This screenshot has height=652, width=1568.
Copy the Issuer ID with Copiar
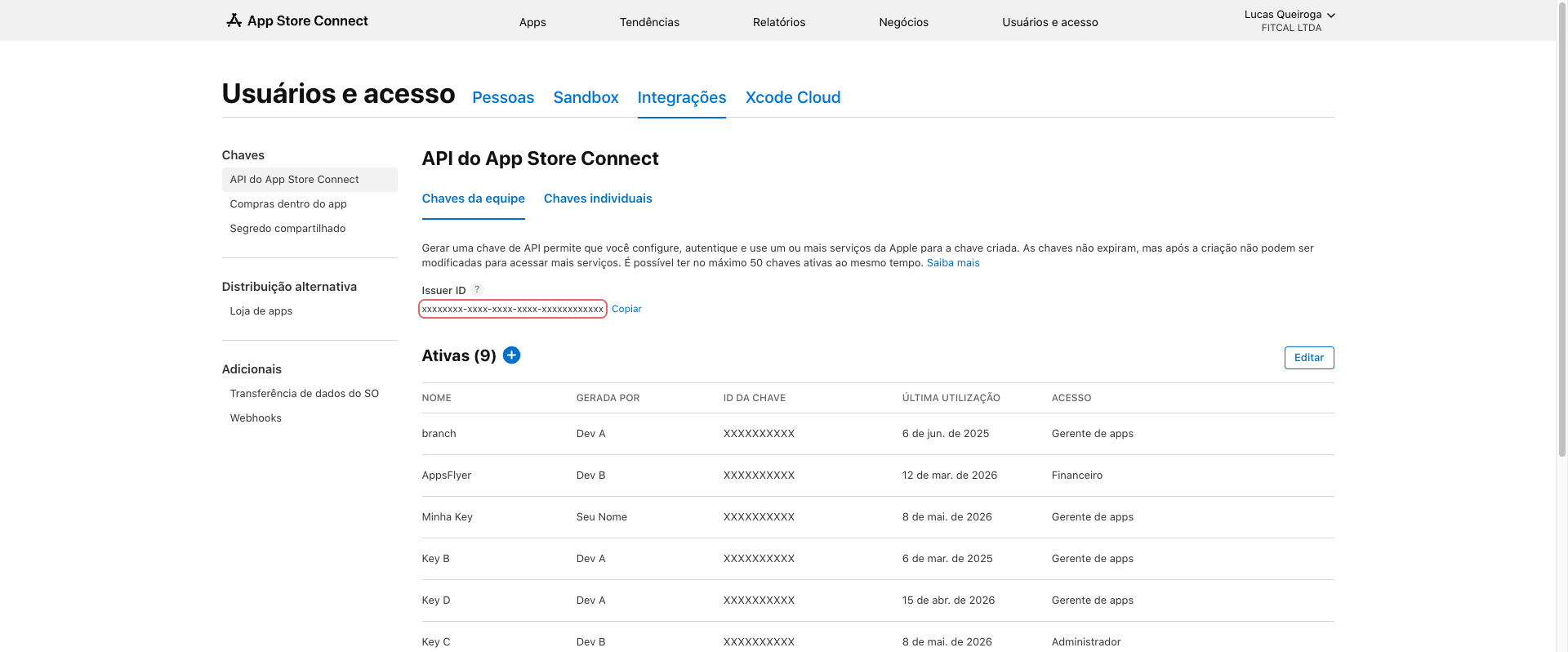point(626,309)
